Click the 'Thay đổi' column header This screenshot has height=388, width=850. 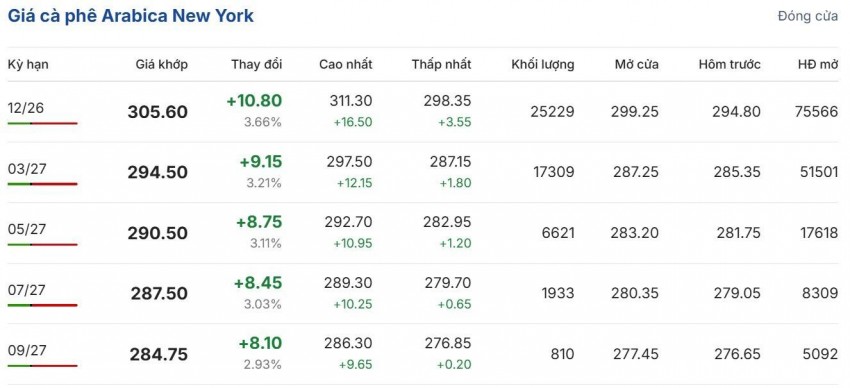pyautogui.click(x=257, y=64)
